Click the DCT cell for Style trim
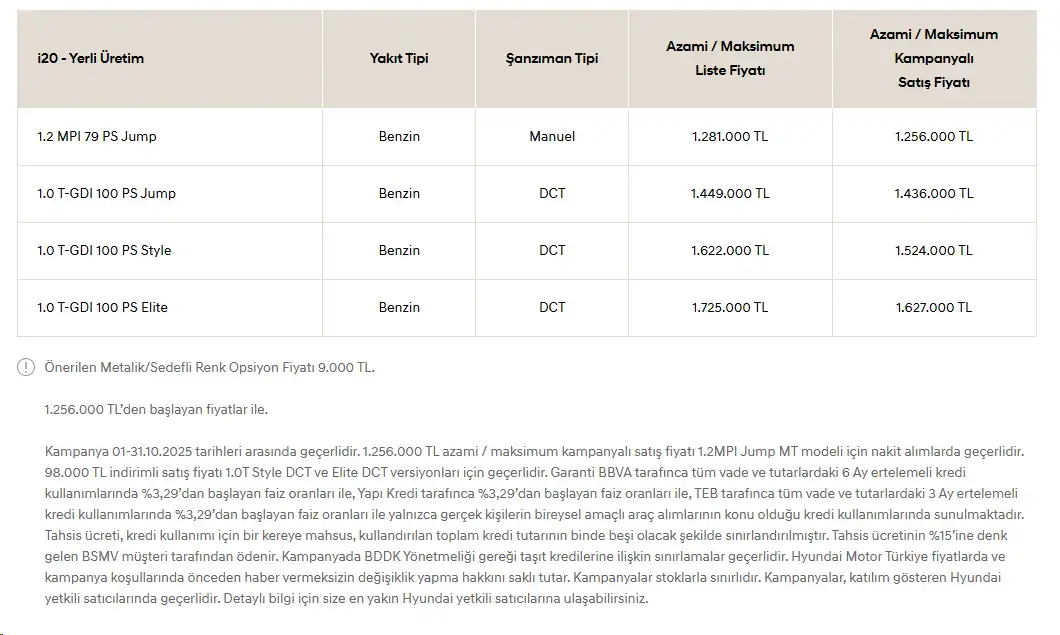The image size is (1060, 635). (552, 250)
